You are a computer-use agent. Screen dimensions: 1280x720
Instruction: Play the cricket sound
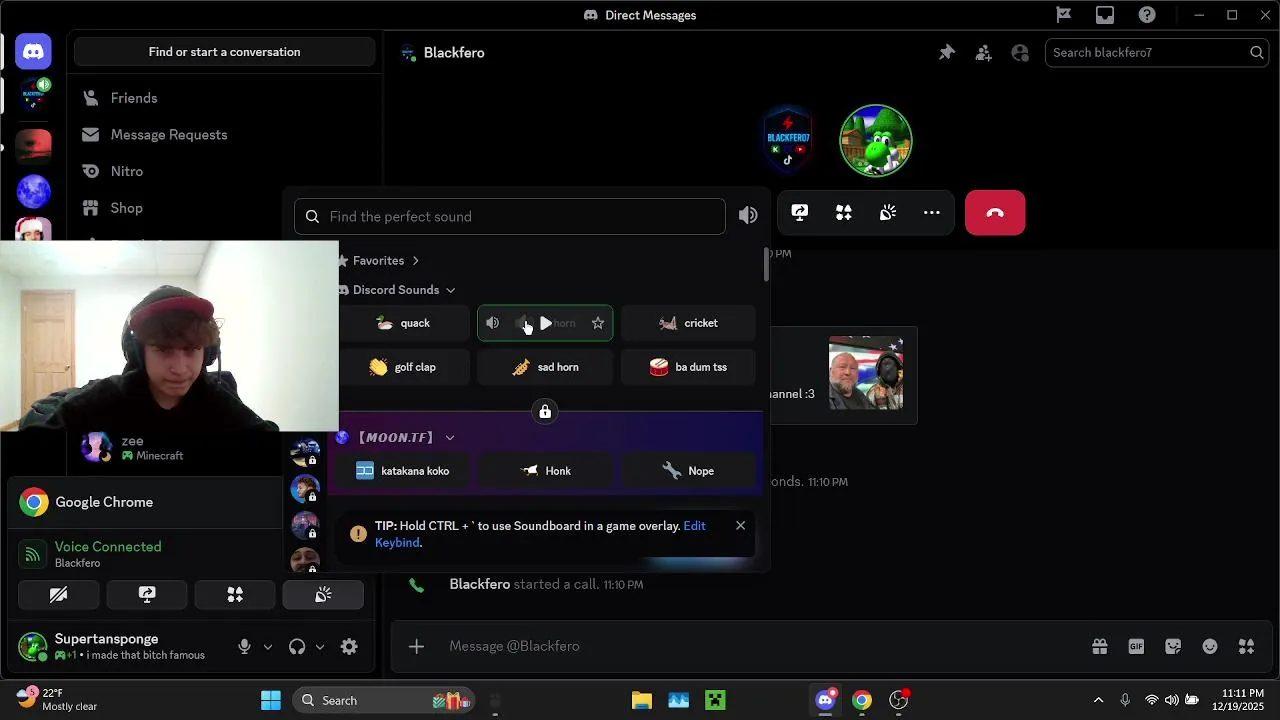pyautogui.click(x=688, y=323)
